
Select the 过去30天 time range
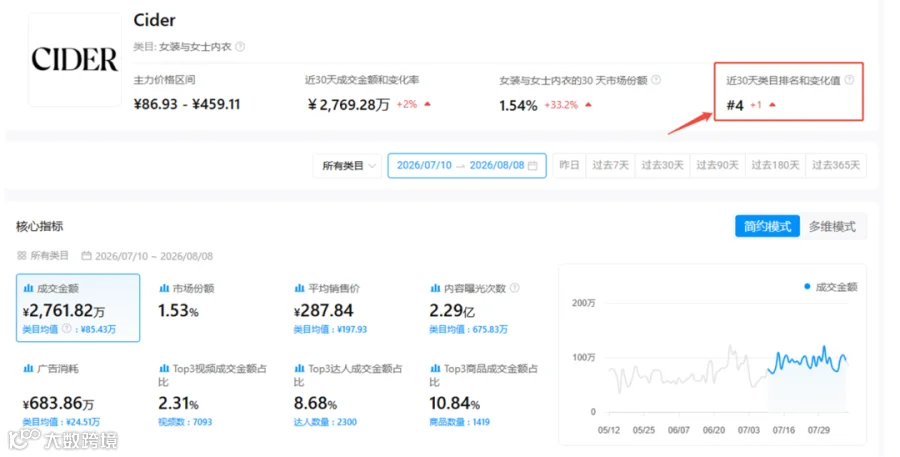click(662, 165)
